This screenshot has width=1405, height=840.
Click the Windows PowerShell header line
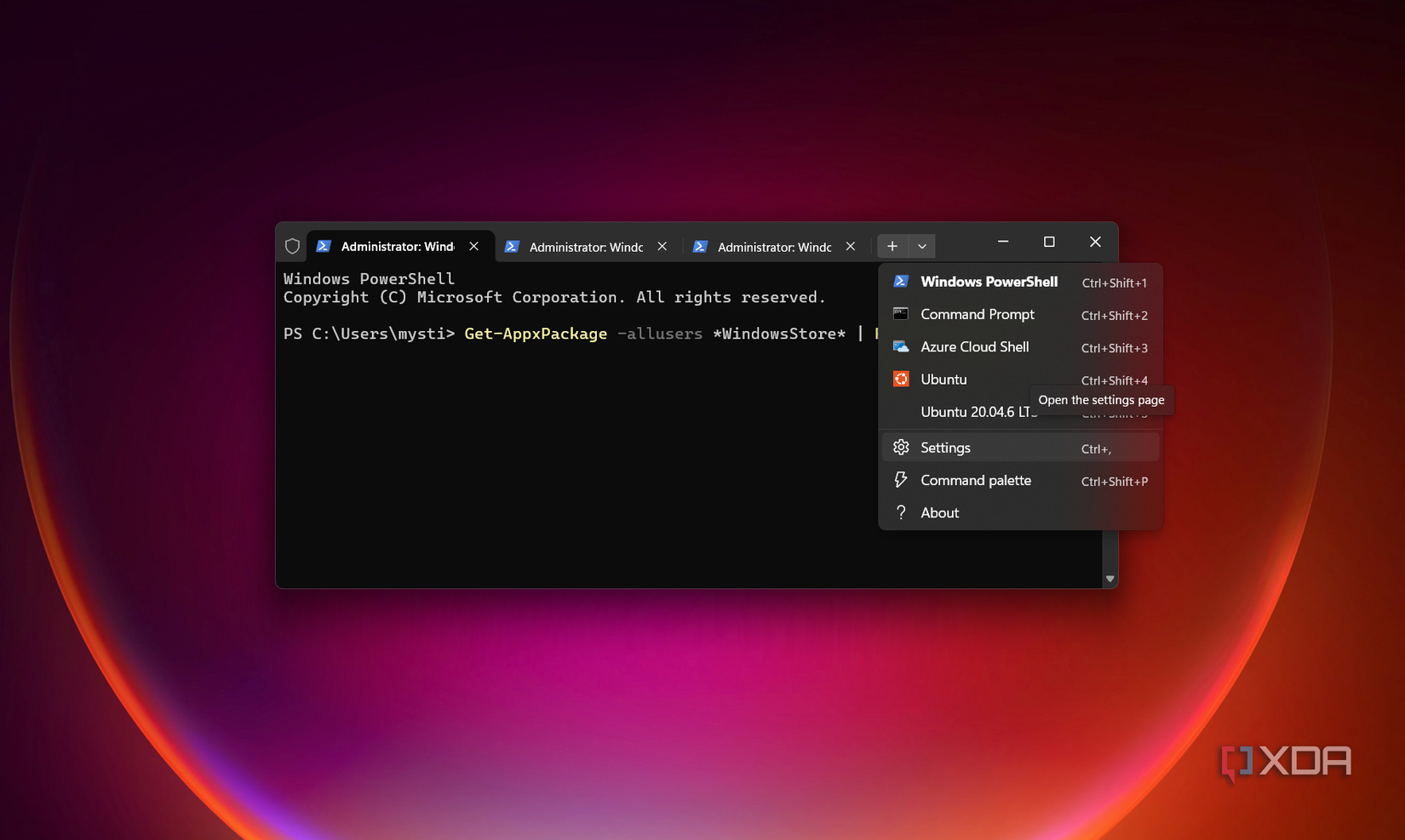pyautogui.click(x=369, y=278)
